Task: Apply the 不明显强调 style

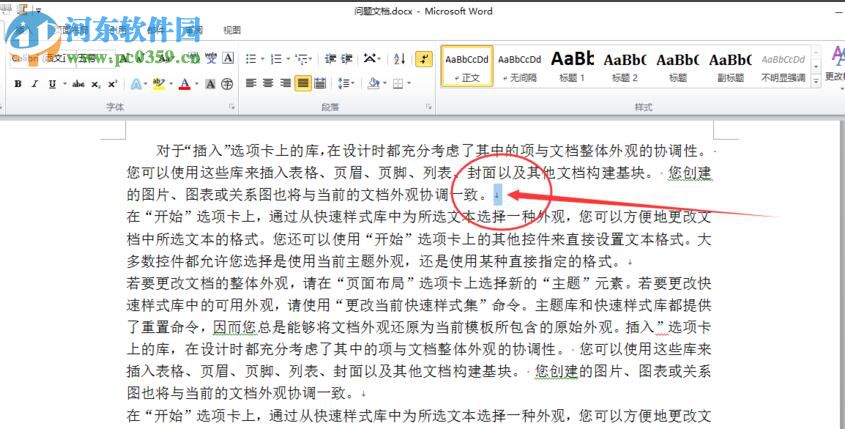Action: [783, 66]
